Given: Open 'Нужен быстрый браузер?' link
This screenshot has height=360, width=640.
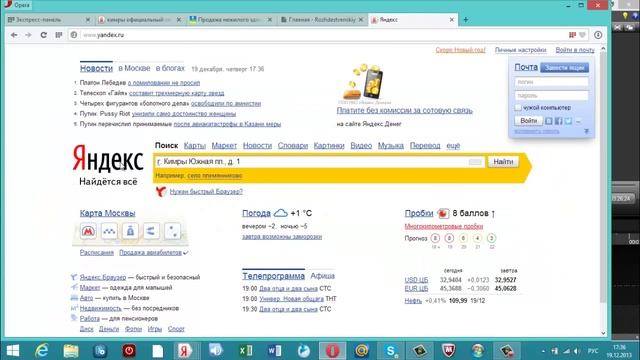Looking at the screenshot, I should [x=206, y=191].
